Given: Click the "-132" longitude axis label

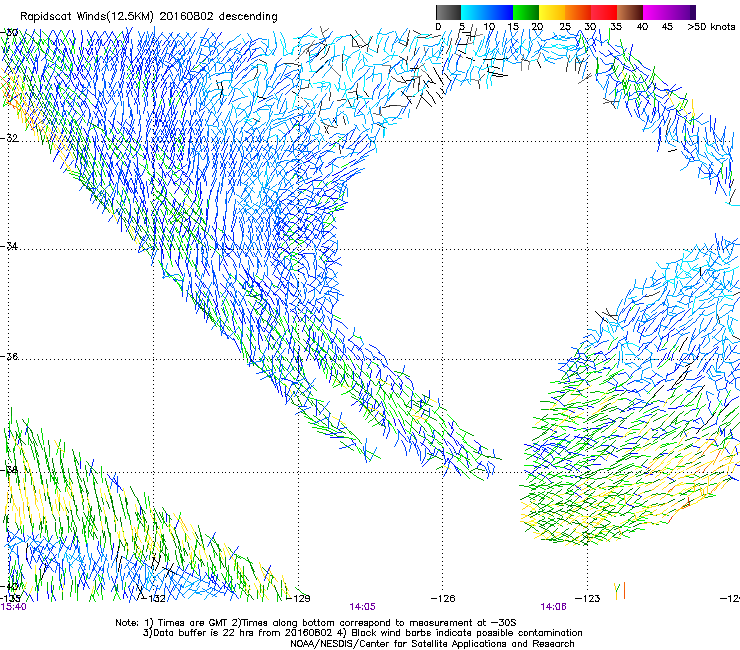Looking at the screenshot, I should (x=154, y=599).
